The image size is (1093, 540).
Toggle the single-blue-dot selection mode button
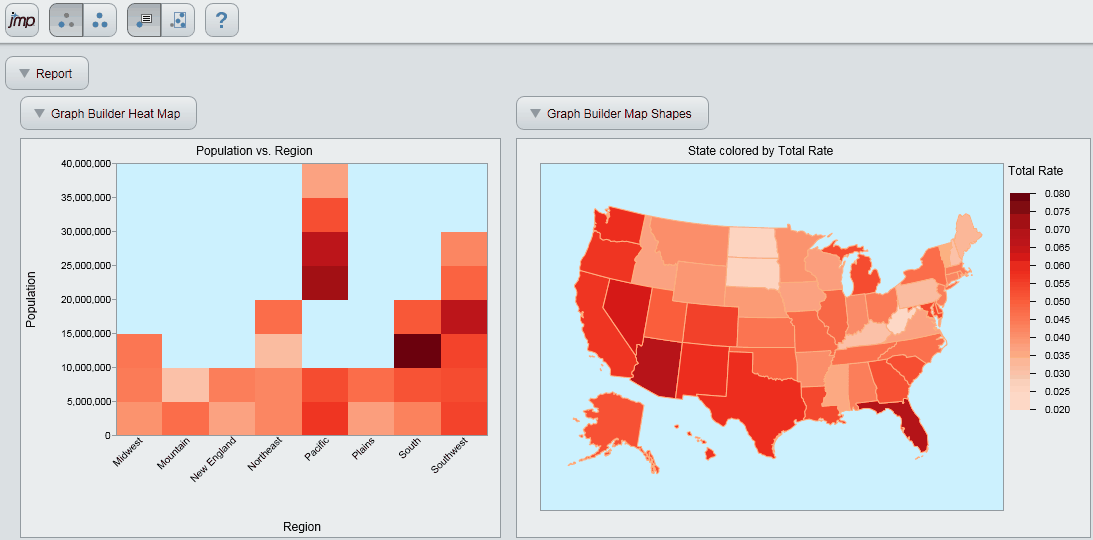pos(66,20)
